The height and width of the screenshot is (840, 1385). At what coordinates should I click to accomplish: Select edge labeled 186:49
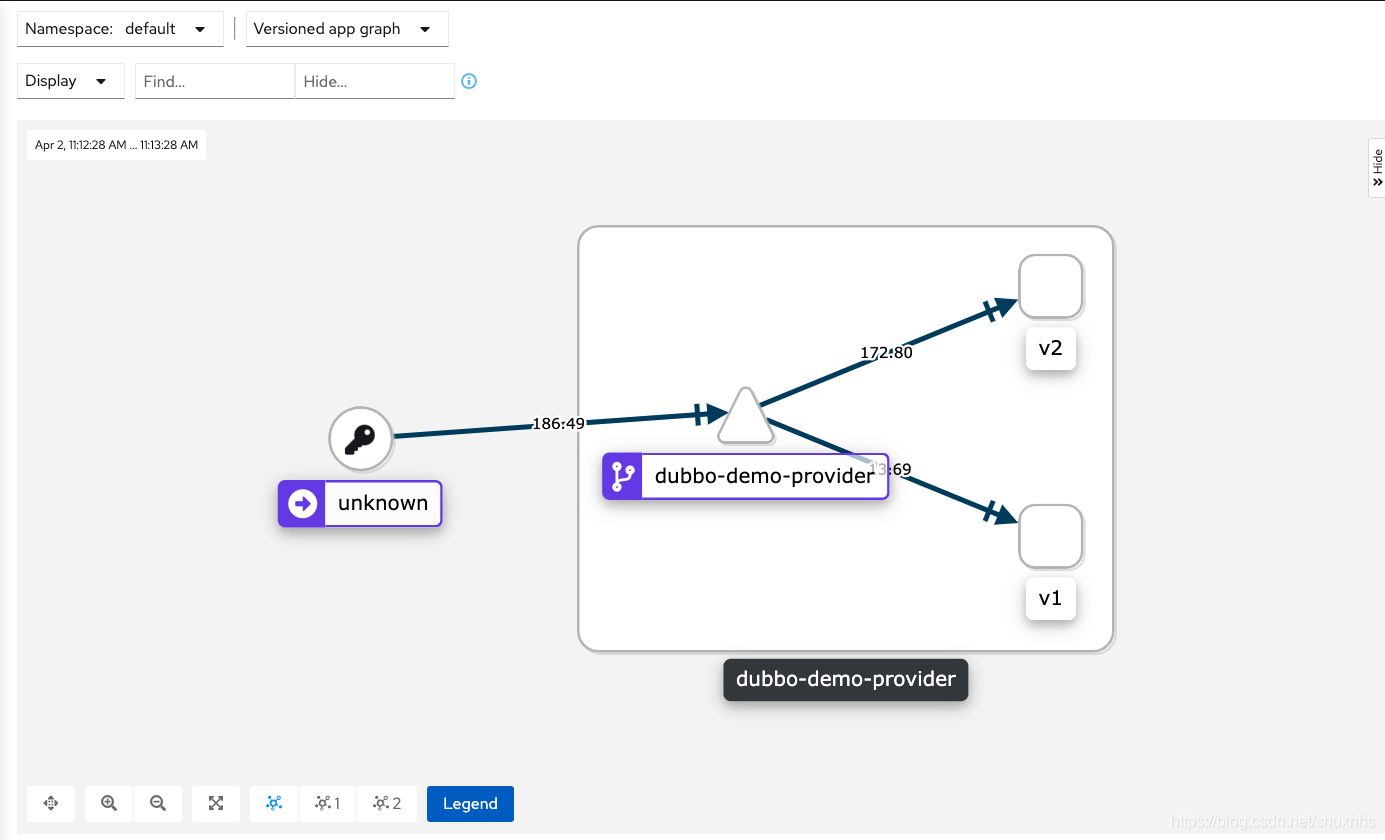click(558, 423)
